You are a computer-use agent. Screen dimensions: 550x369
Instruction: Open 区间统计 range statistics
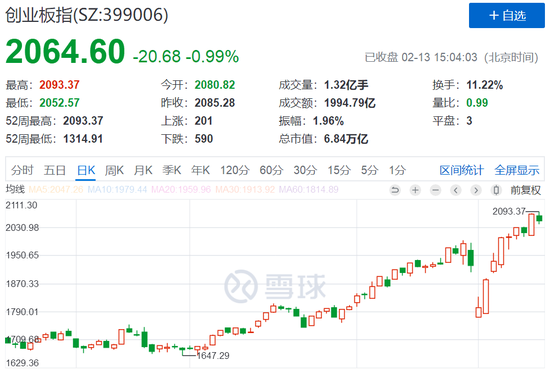[462, 170]
